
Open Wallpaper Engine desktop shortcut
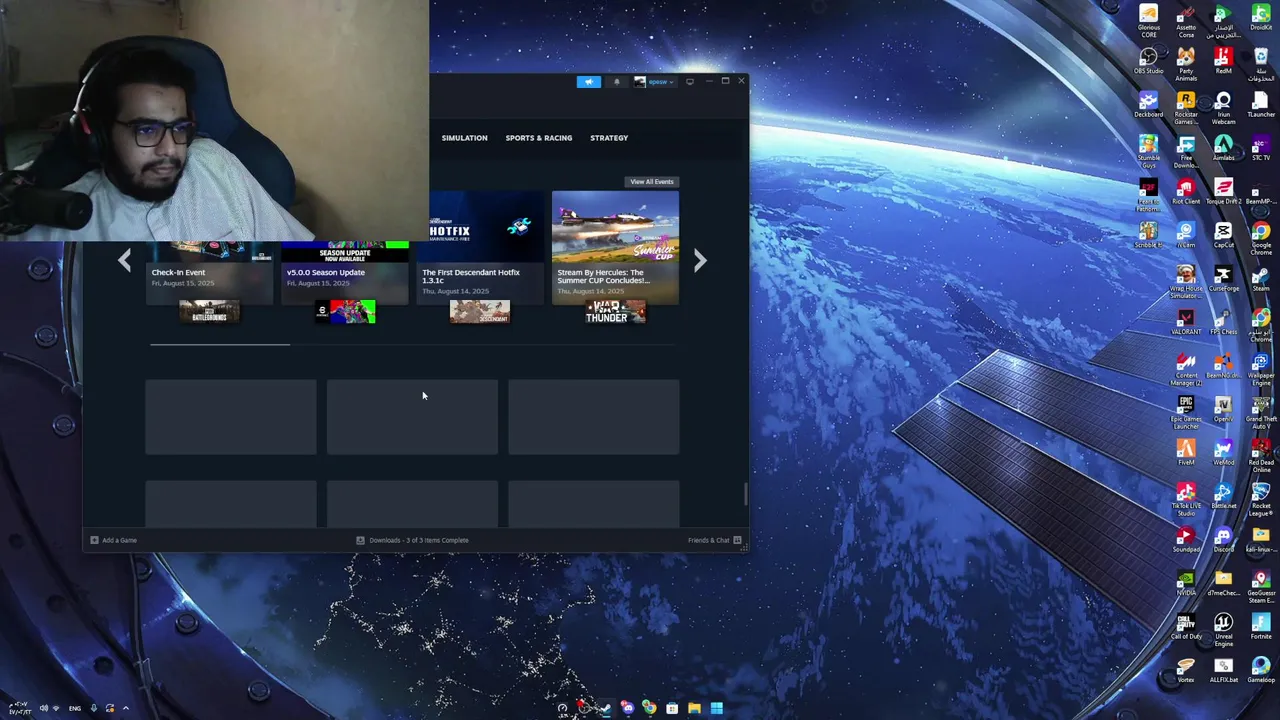[1261, 368]
